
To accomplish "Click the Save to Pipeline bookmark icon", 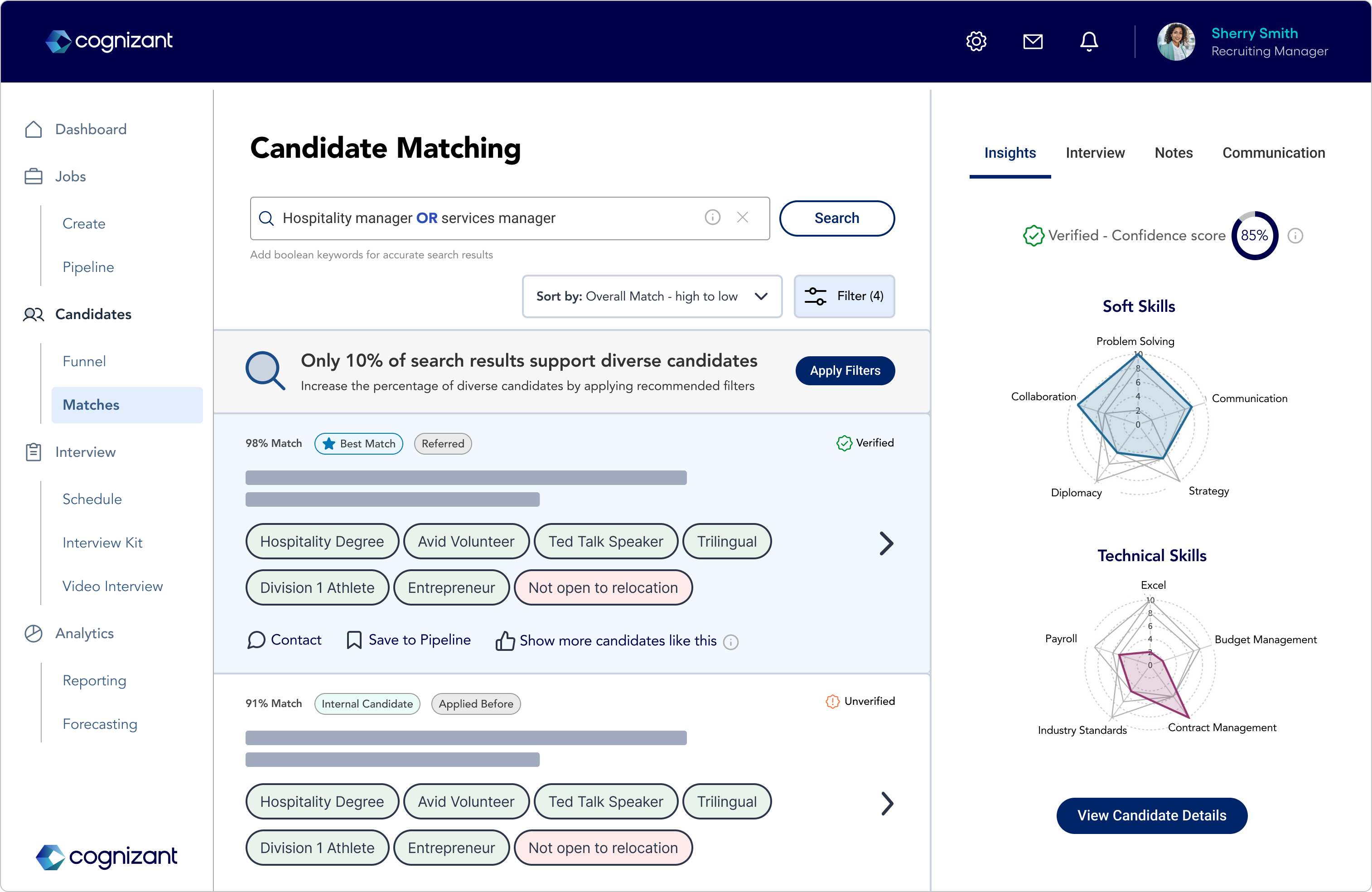I will (354, 640).
